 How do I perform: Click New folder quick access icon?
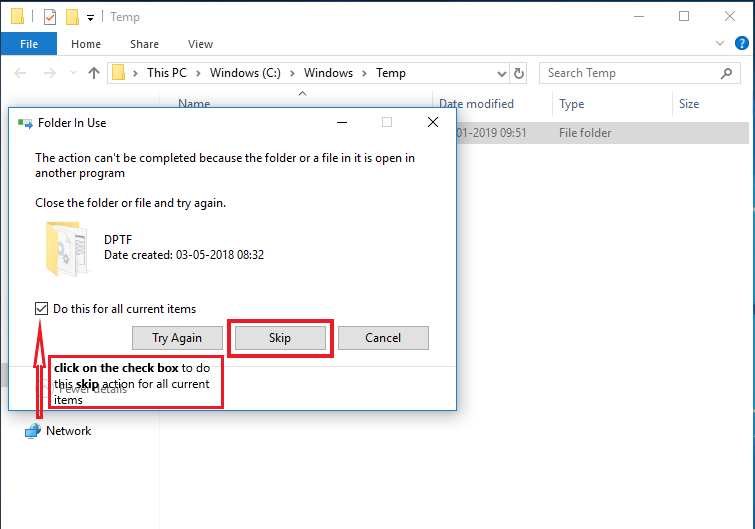point(72,17)
